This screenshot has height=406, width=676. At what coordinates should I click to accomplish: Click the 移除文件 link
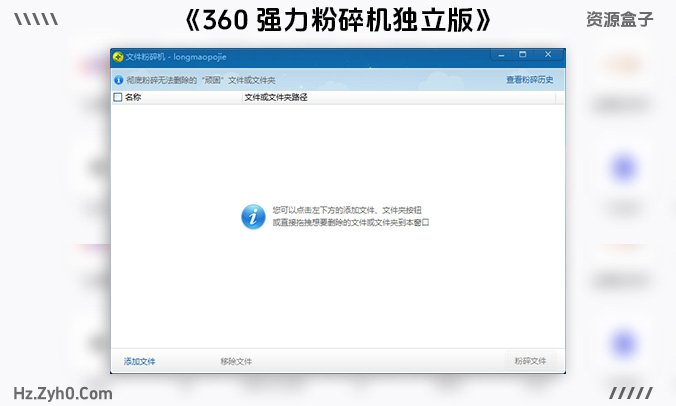[x=236, y=361]
